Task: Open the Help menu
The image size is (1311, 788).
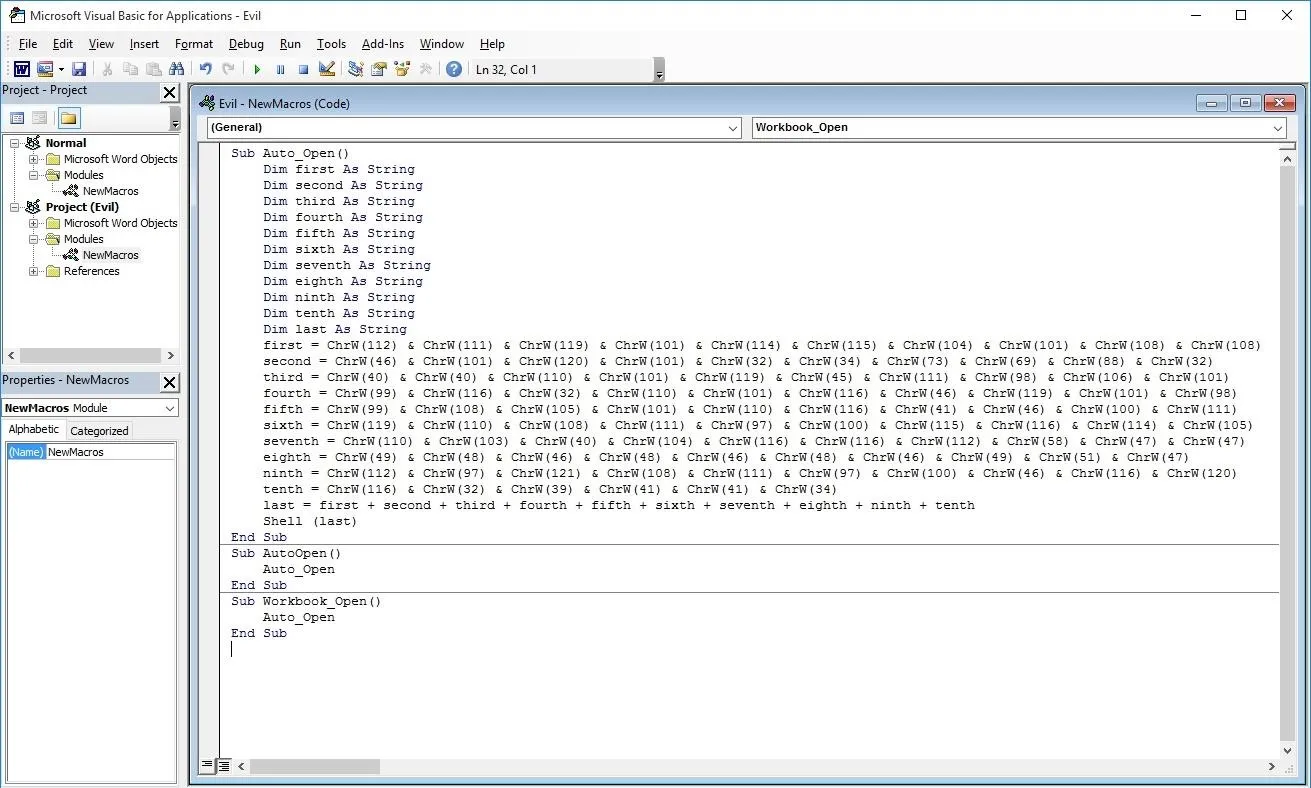Action: pos(492,44)
